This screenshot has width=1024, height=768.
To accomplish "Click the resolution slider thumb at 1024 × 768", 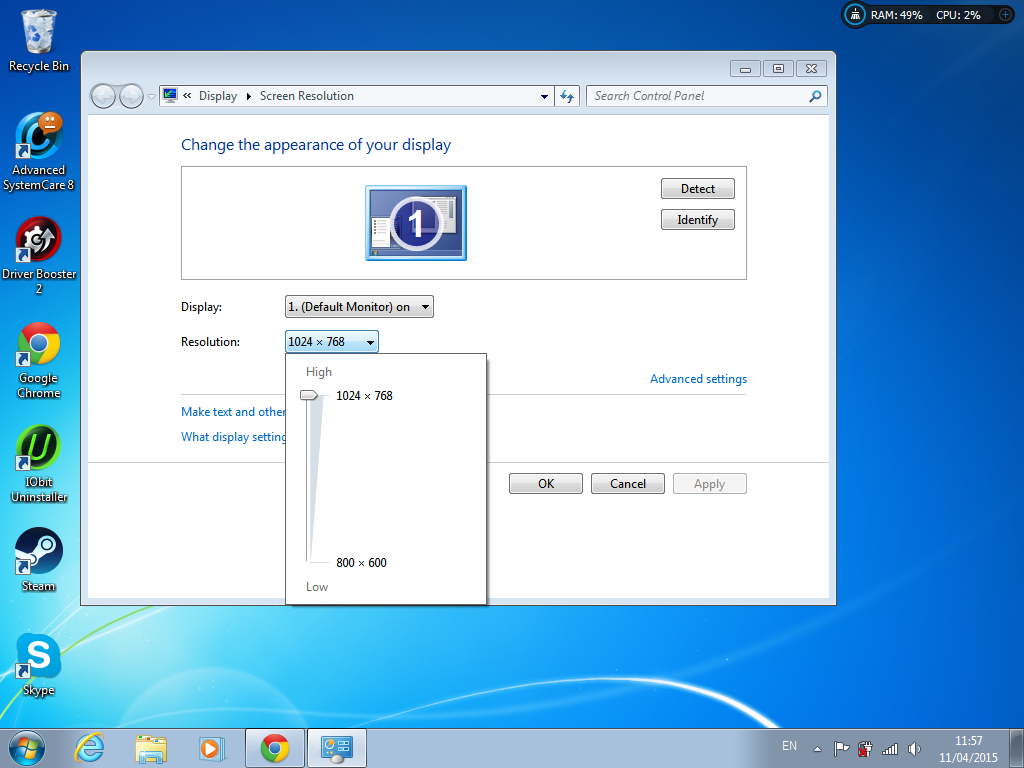I will pyautogui.click(x=309, y=395).
